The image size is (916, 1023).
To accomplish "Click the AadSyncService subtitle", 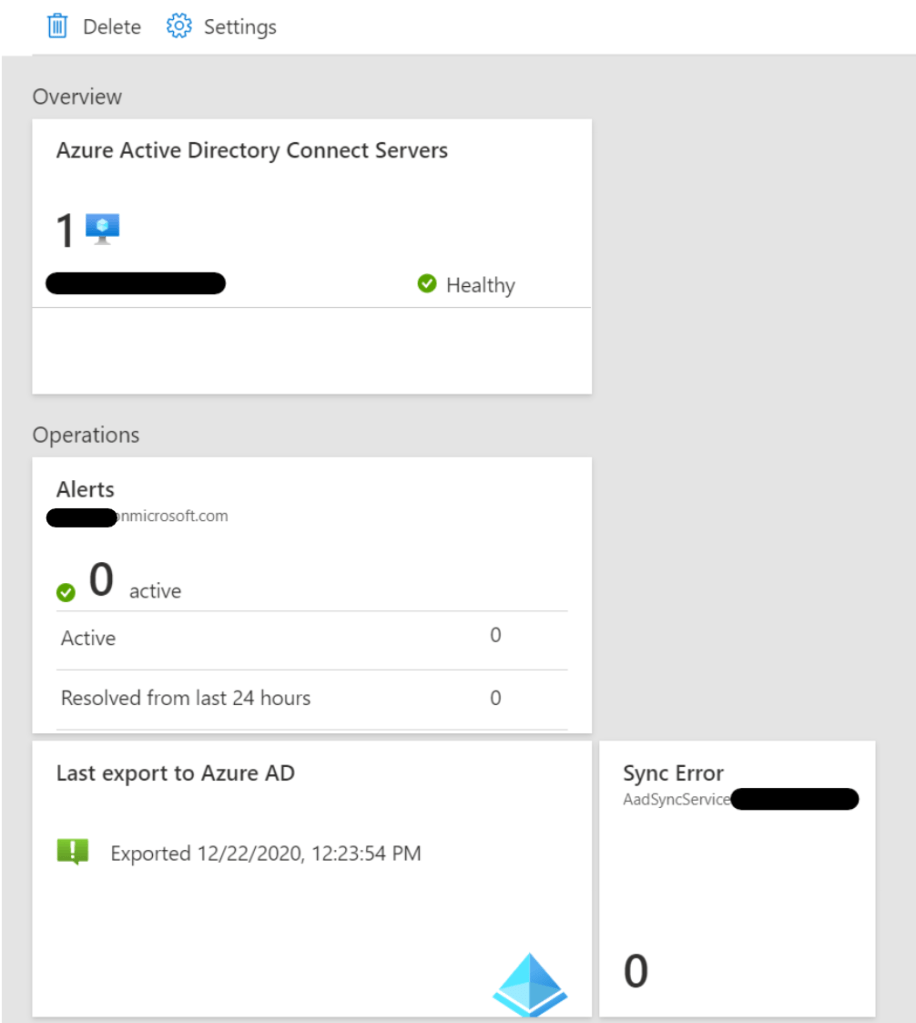I will point(677,800).
